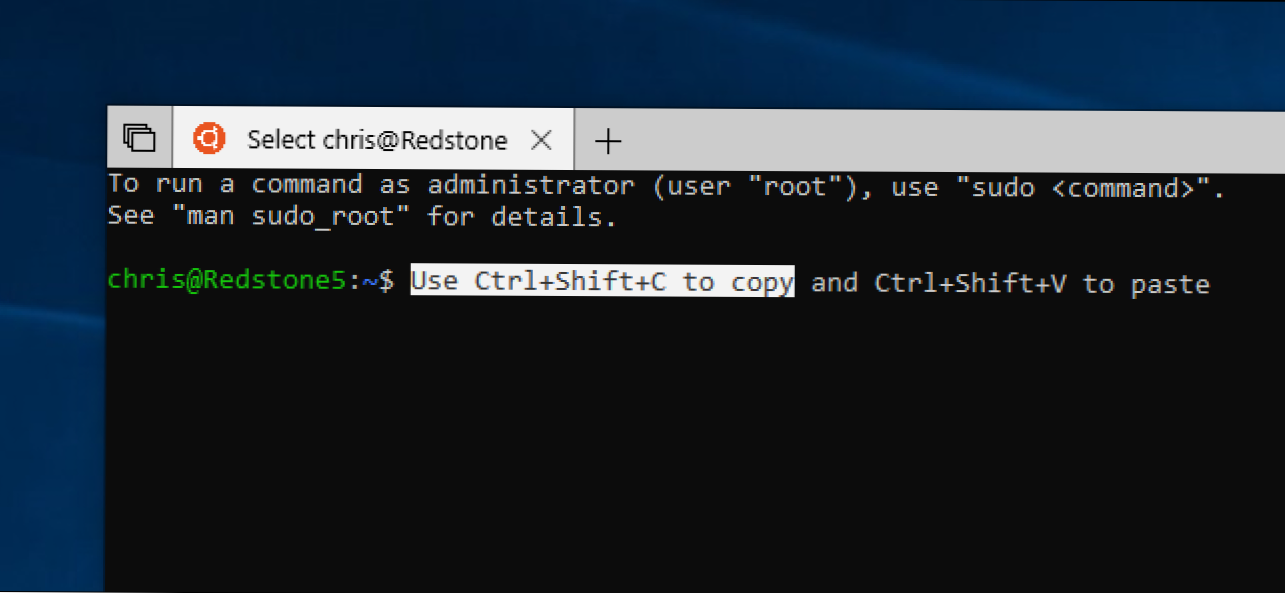The height and width of the screenshot is (593, 1285).
Task: Close the chris@Redstone tab
Action: click(x=541, y=140)
